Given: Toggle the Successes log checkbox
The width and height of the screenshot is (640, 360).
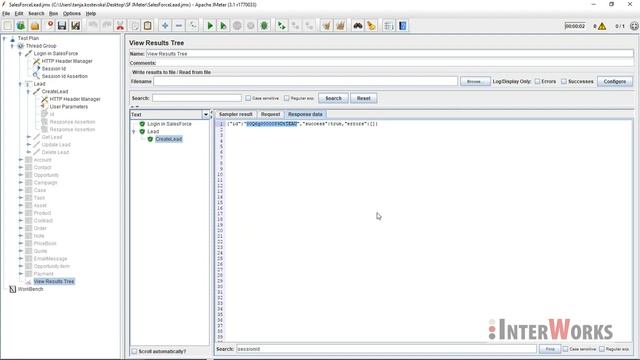Looking at the screenshot, I should click(564, 81).
